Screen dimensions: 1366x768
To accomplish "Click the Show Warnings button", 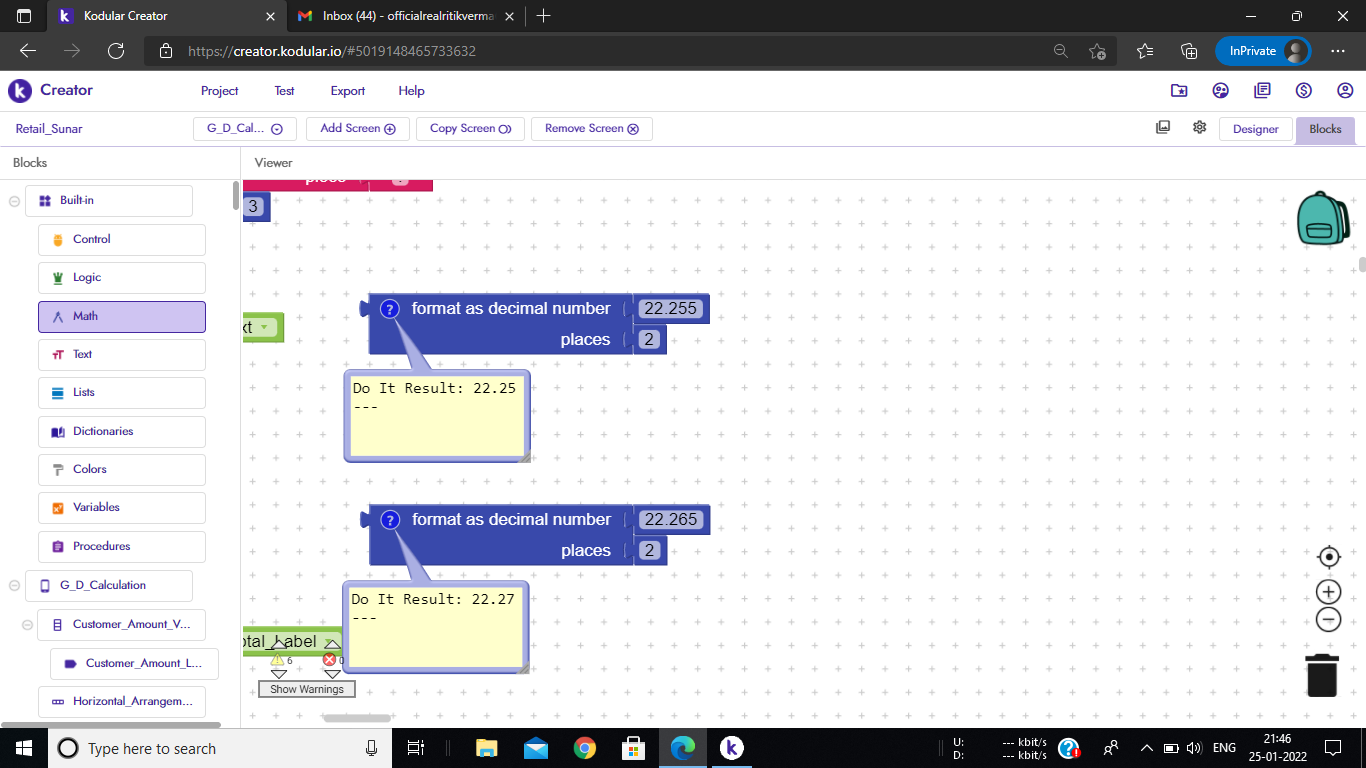I will 307,689.
